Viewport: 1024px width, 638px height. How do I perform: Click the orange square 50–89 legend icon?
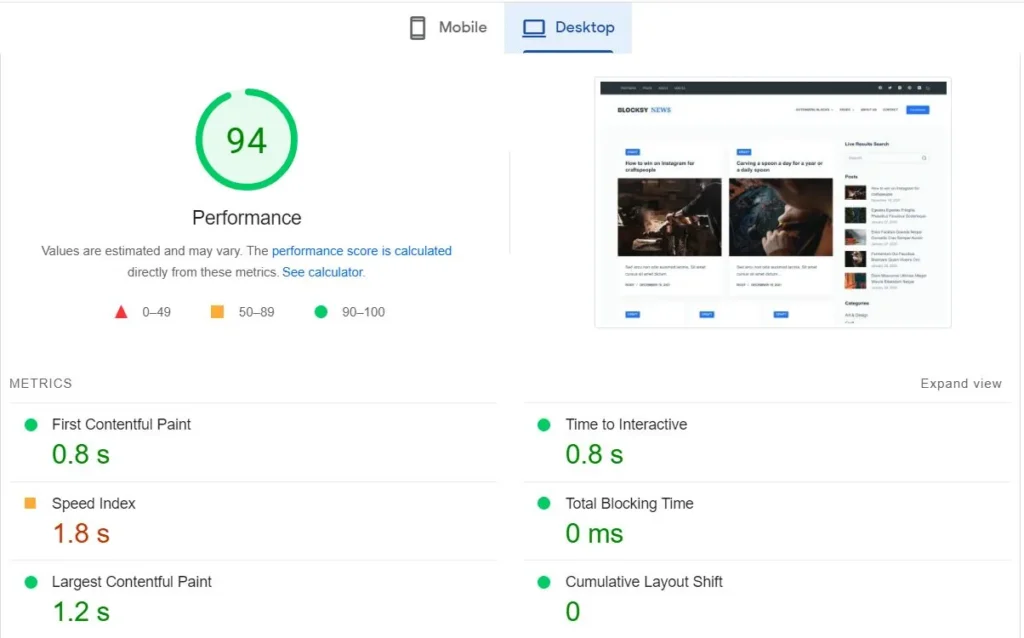[x=217, y=312]
